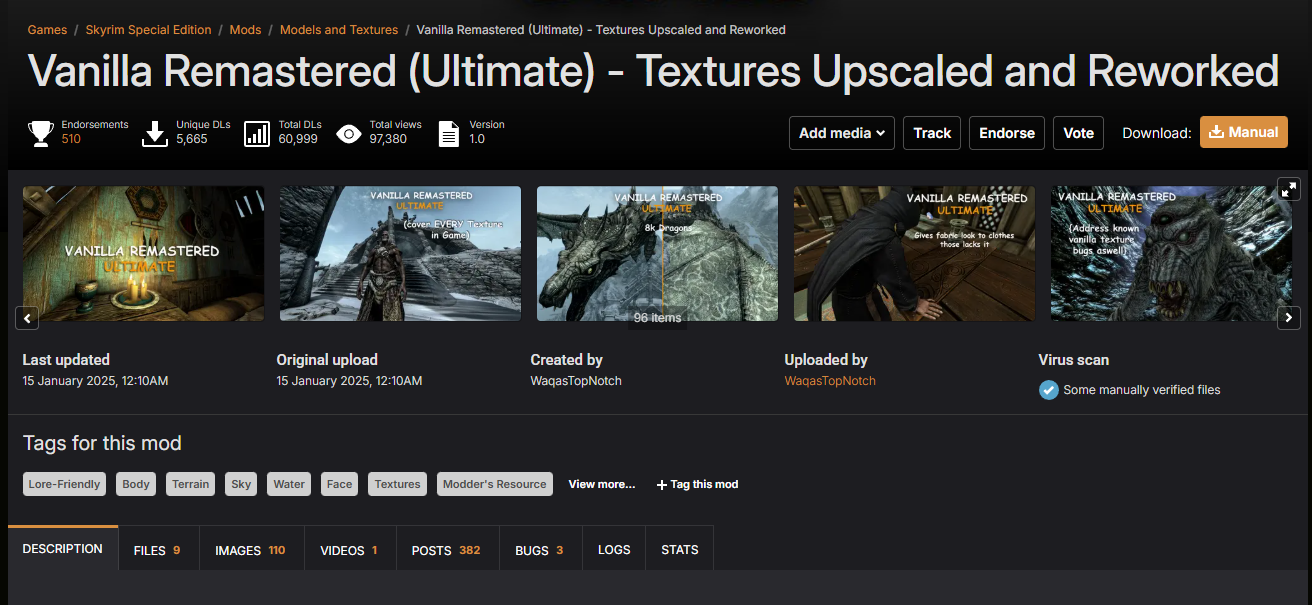Expand gallery to fullscreen view
The image size is (1312, 605).
pos(1289,188)
